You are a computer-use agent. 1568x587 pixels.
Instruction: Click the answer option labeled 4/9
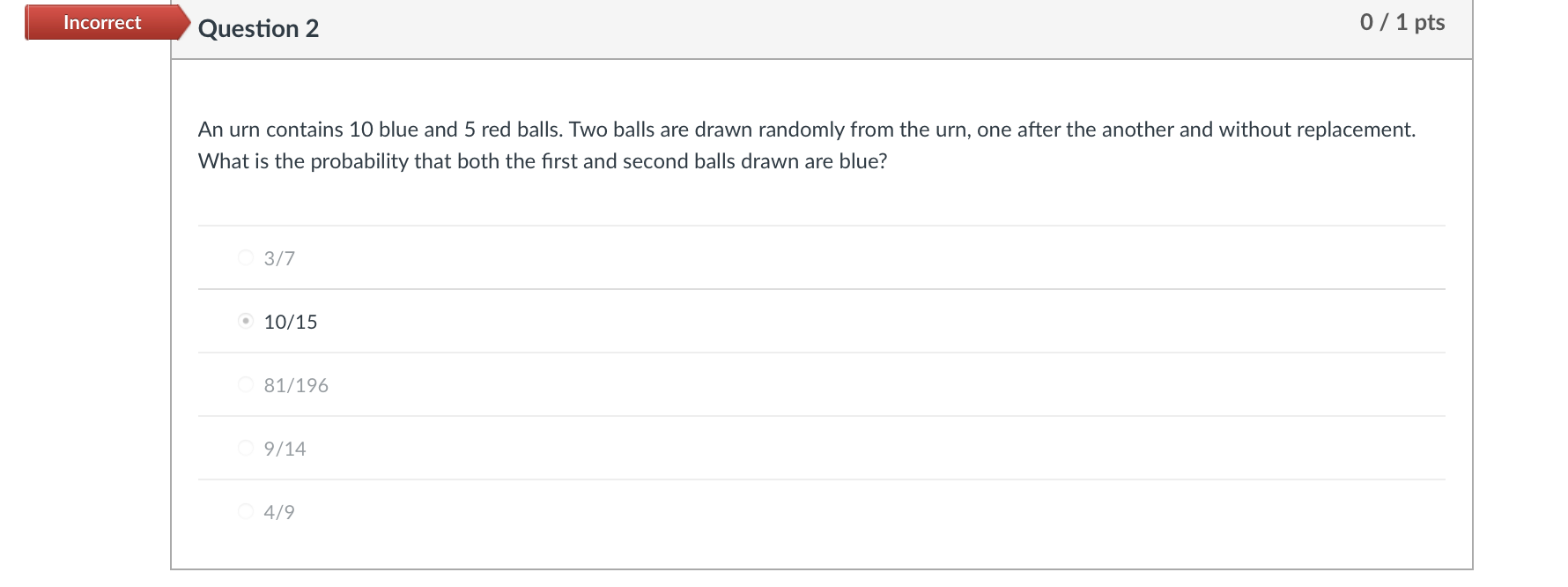tap(277, 510)
